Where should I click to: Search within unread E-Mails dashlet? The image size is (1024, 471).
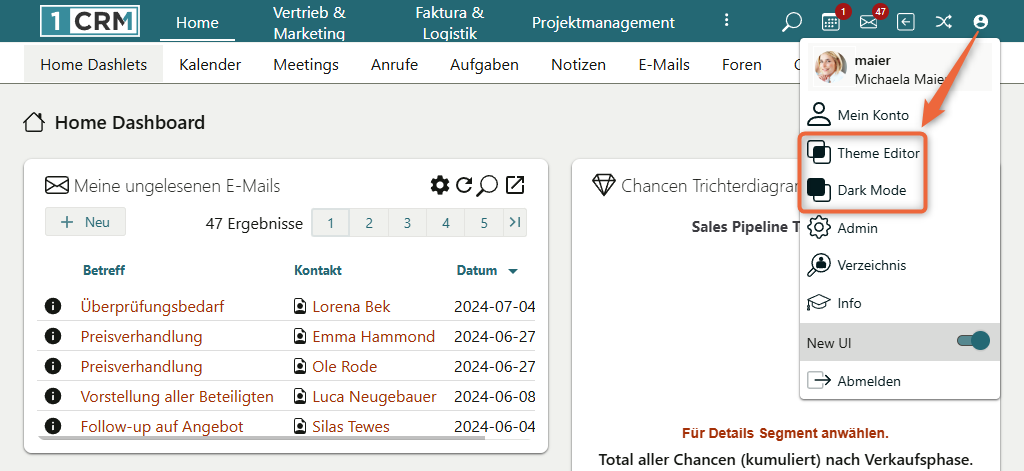pyautogui.click(x=488, y=185)
